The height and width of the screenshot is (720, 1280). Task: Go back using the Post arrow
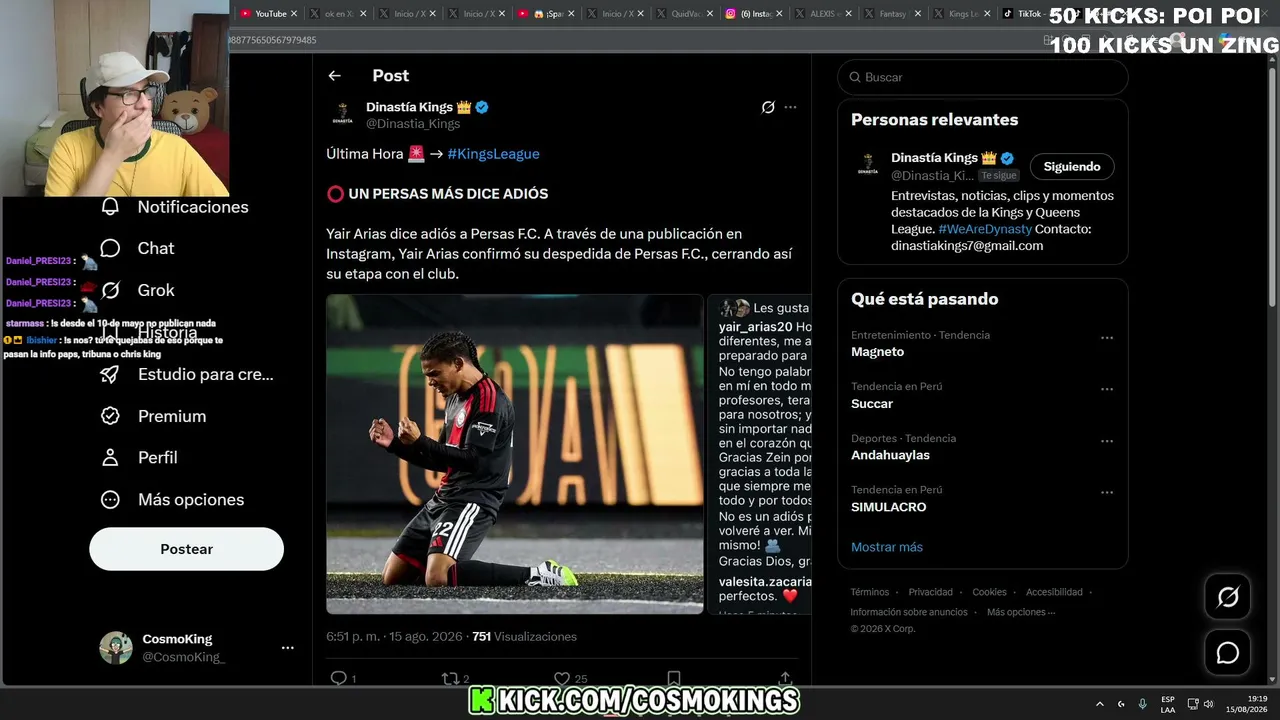(x=335, y=76)
